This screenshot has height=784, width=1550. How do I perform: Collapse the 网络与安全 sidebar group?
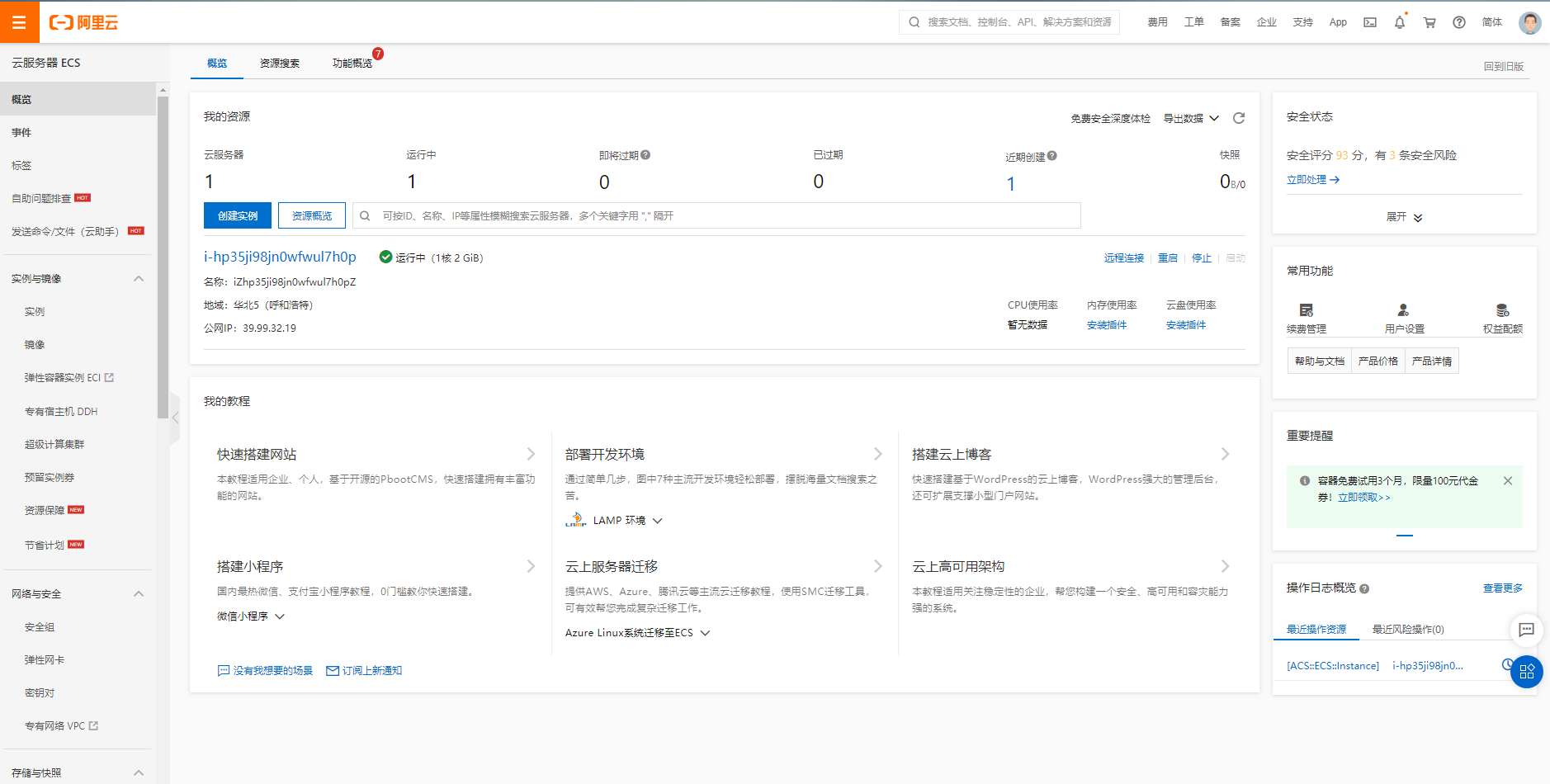point(139,593)
